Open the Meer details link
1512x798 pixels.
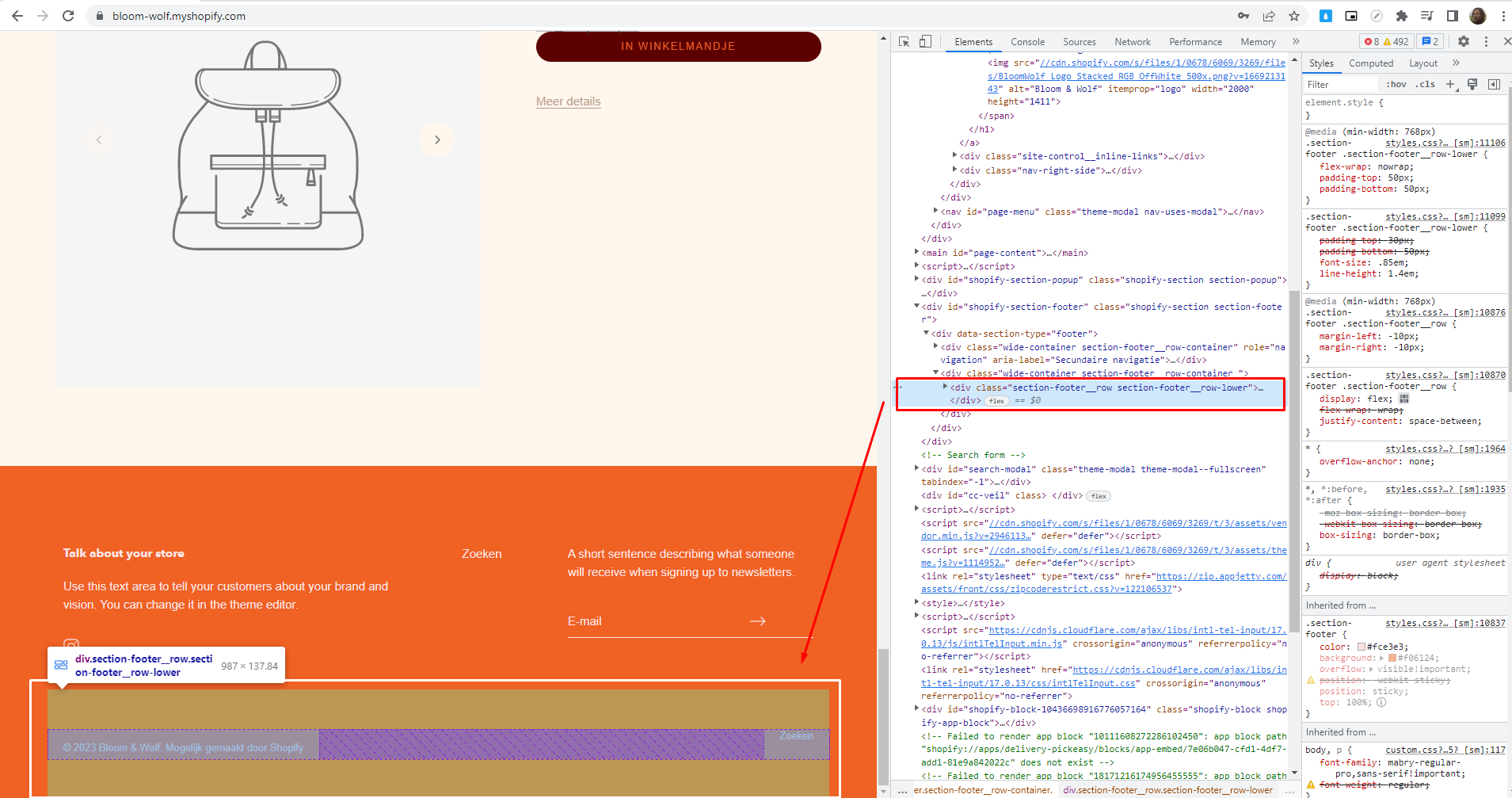coord(569,101)
